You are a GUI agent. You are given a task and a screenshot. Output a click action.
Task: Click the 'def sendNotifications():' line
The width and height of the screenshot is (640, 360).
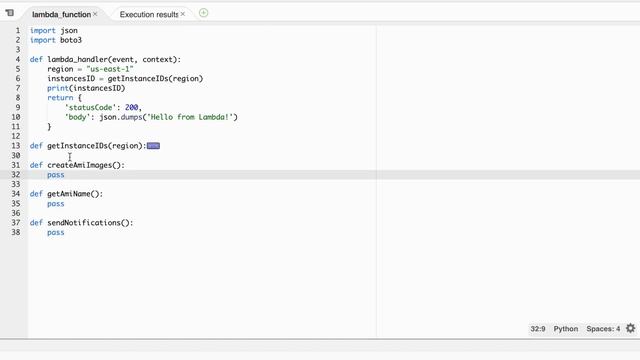click(82, 223)
